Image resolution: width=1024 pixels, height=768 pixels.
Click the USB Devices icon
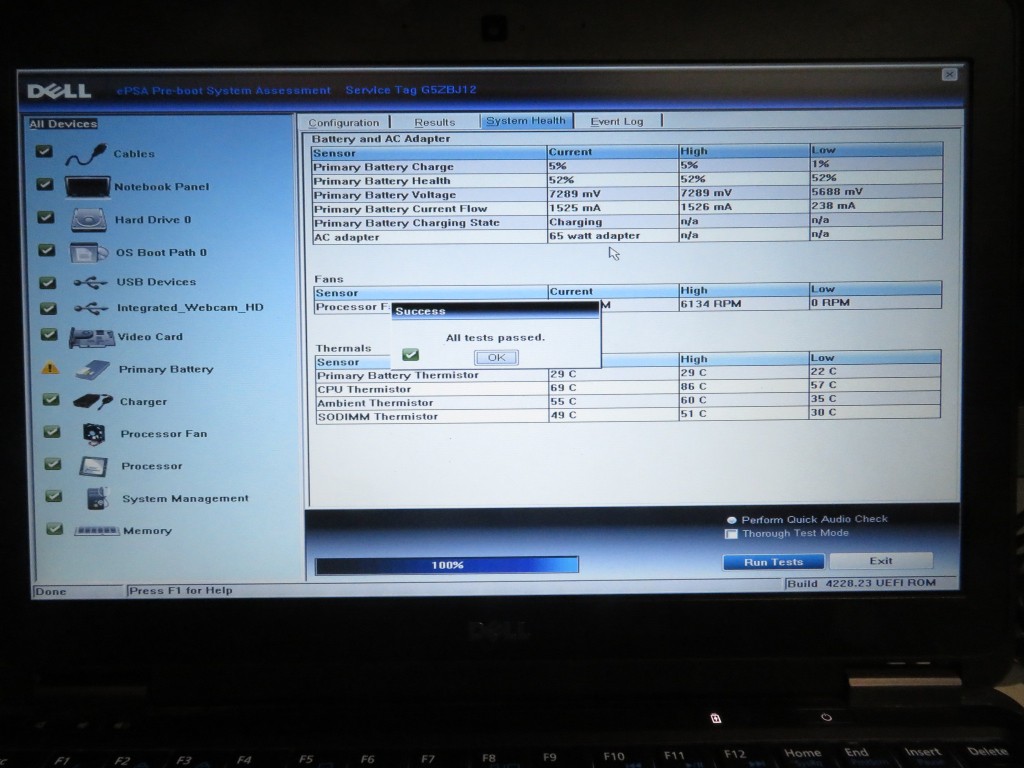[90, 282]
